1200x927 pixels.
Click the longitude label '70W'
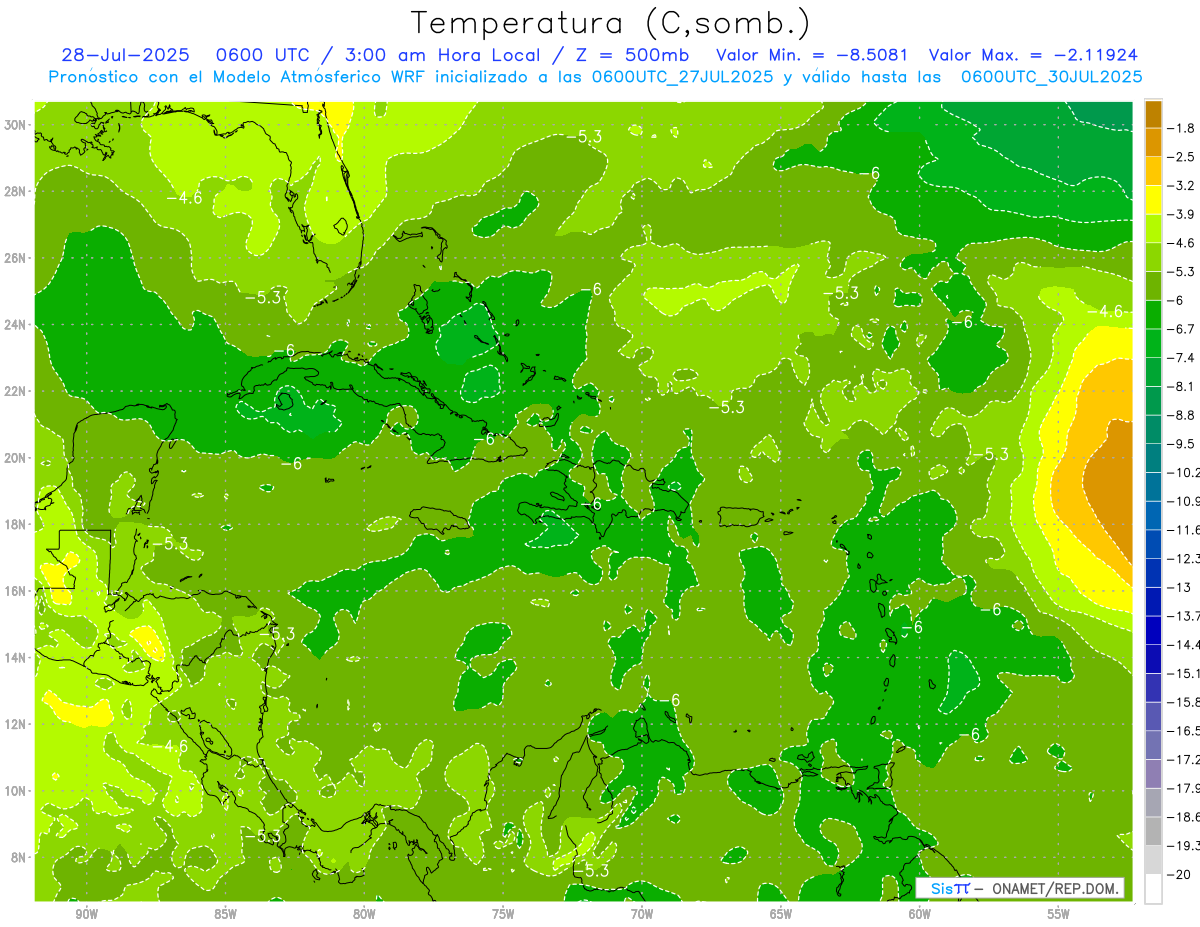point(642,914)
